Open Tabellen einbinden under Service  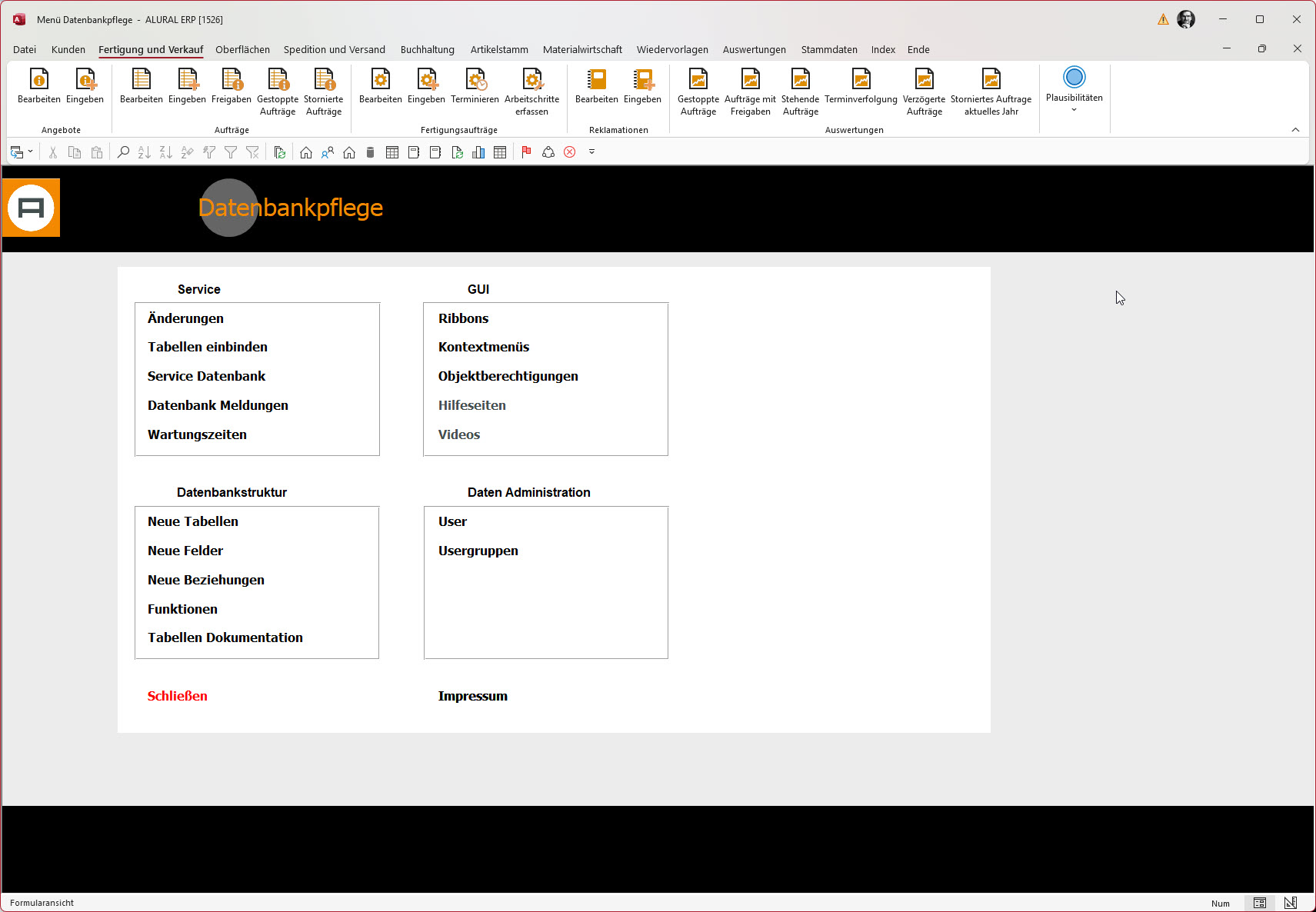[208, 347]
